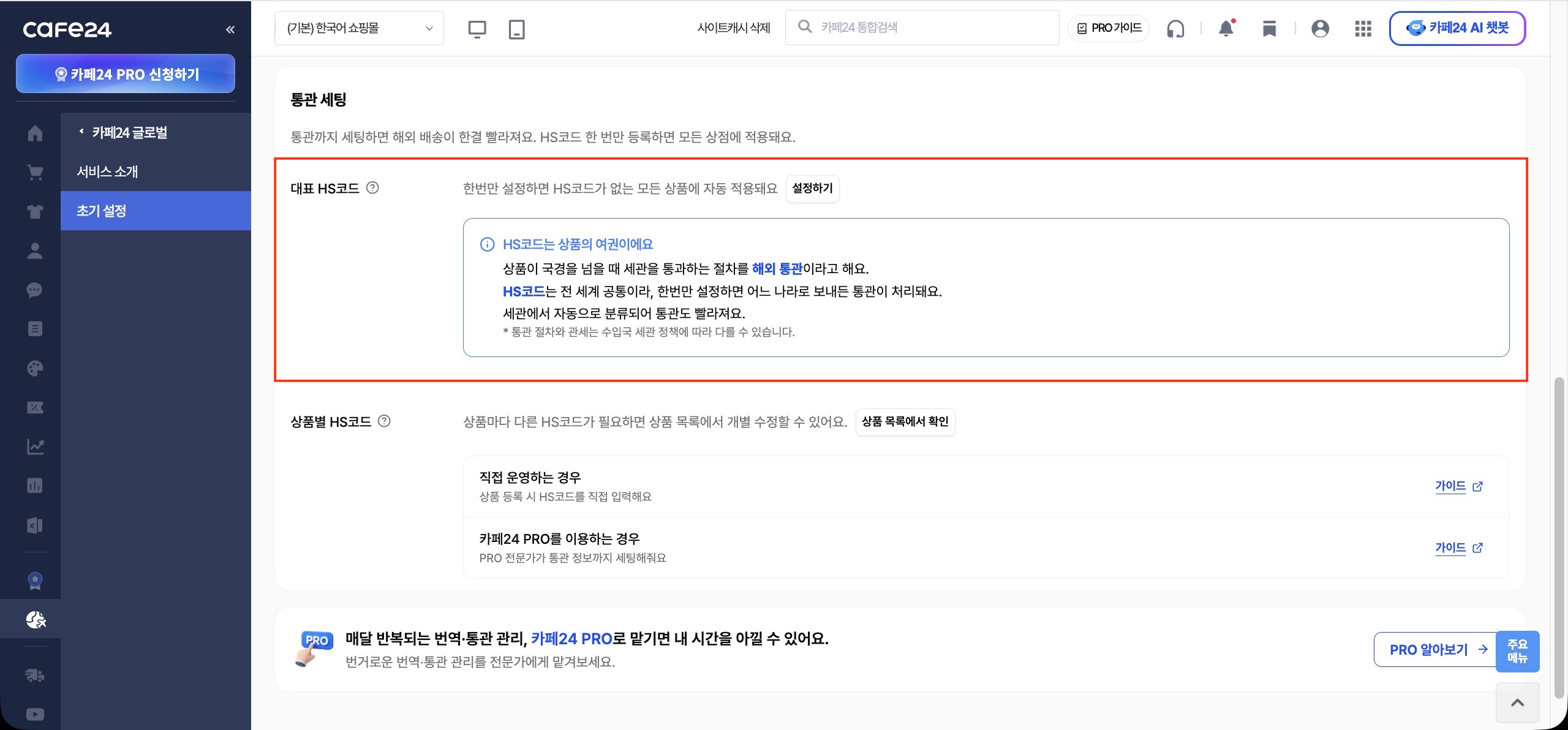1568x730 pixels.
Task: Focus the 카페24 통합검색 search field
Action: pos(922,28)
